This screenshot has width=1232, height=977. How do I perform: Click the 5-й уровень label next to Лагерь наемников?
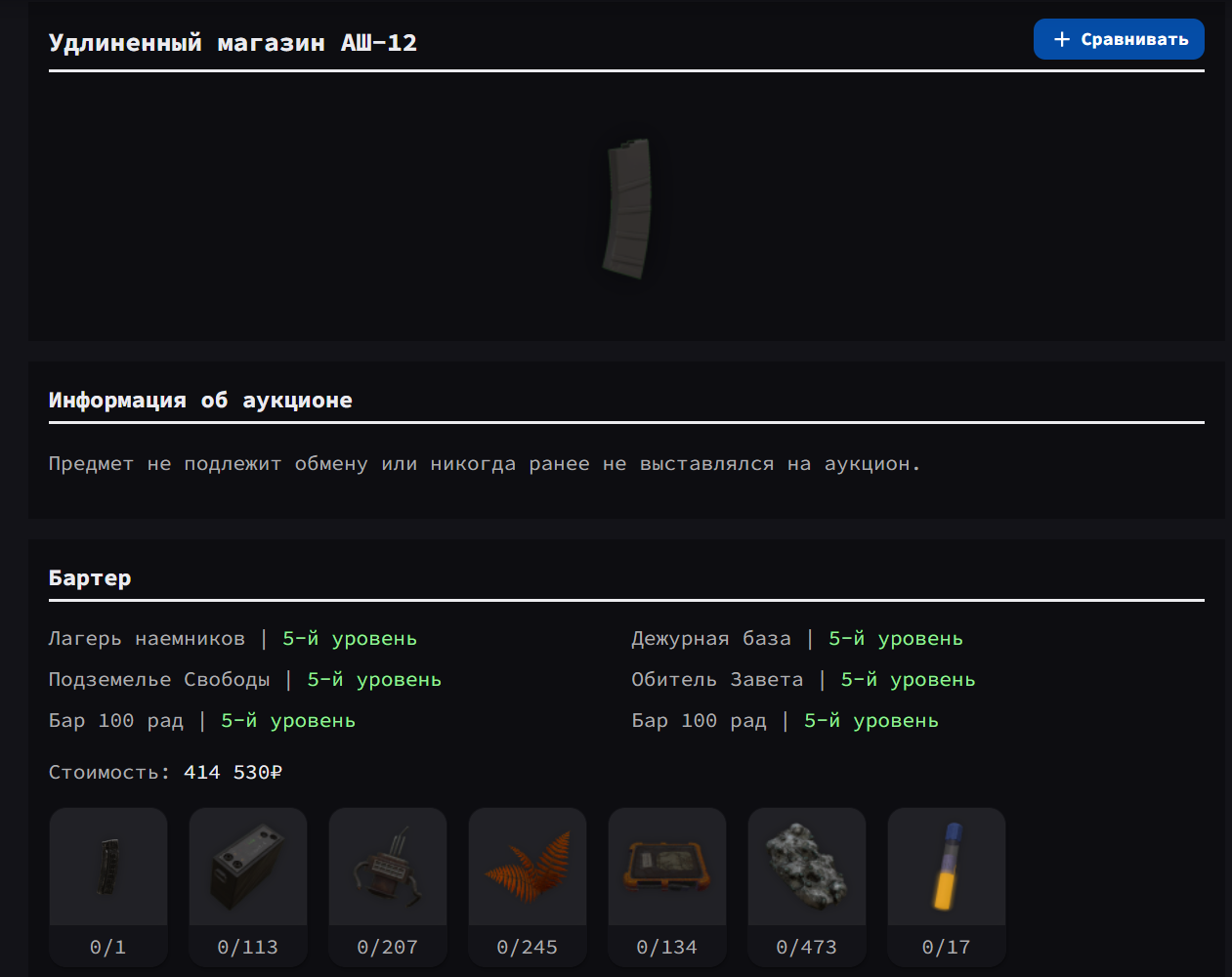[x=350, y=639]
